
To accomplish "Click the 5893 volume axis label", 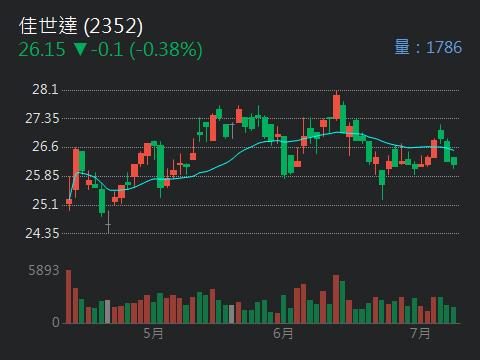I will click(44, 270).
